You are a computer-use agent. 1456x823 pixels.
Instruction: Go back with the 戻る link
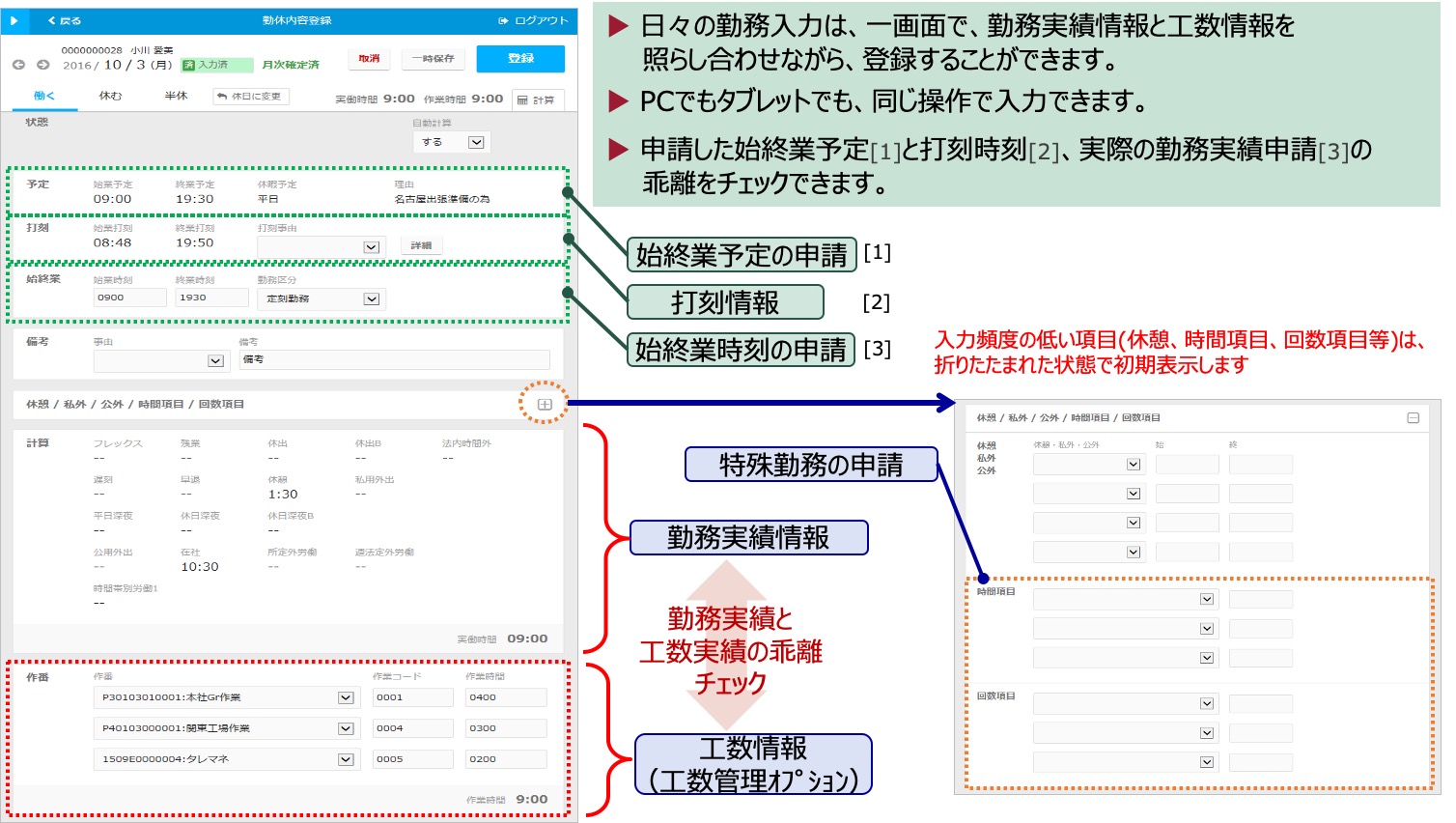pyautogui.click(x=65, y=20)
